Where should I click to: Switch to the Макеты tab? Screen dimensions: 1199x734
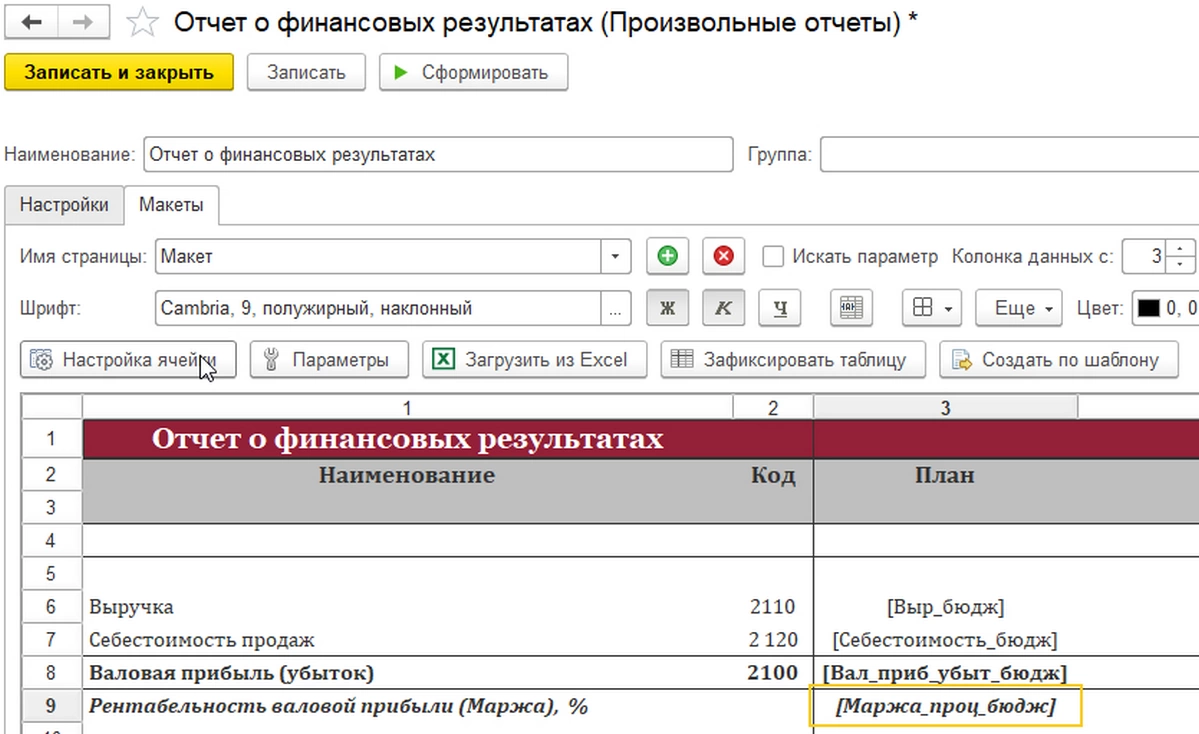pos(171,205)
